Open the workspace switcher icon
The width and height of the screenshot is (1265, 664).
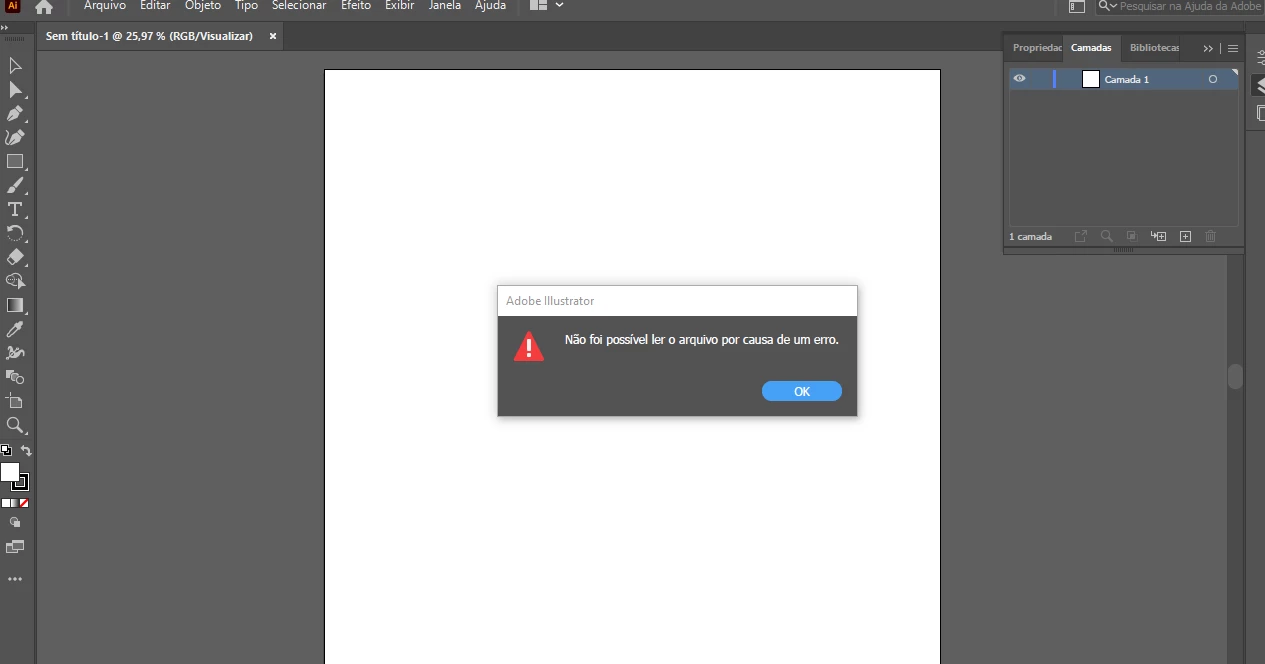[x=1077, y=6]
